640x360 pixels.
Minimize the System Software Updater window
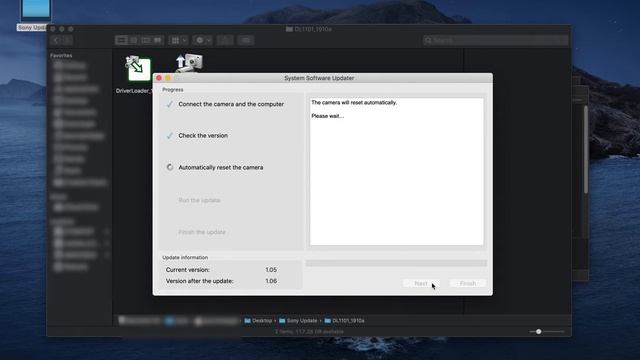pos(168,78)
